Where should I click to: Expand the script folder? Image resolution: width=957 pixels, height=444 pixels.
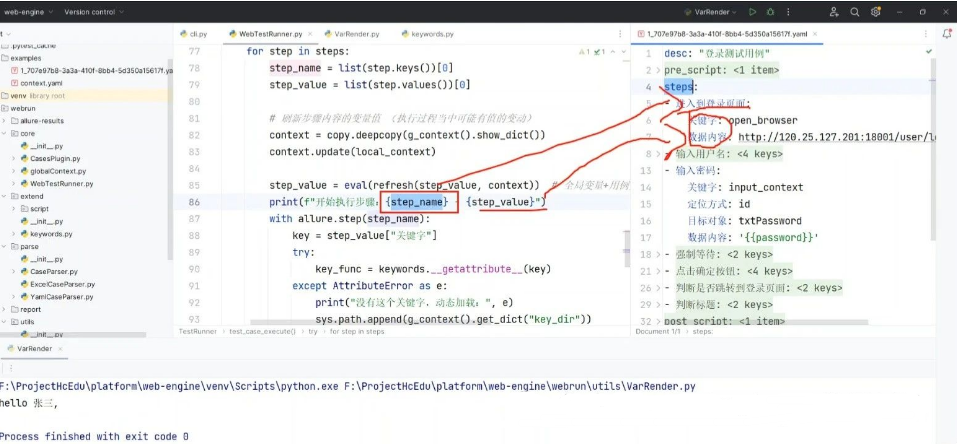coord(13,209)
